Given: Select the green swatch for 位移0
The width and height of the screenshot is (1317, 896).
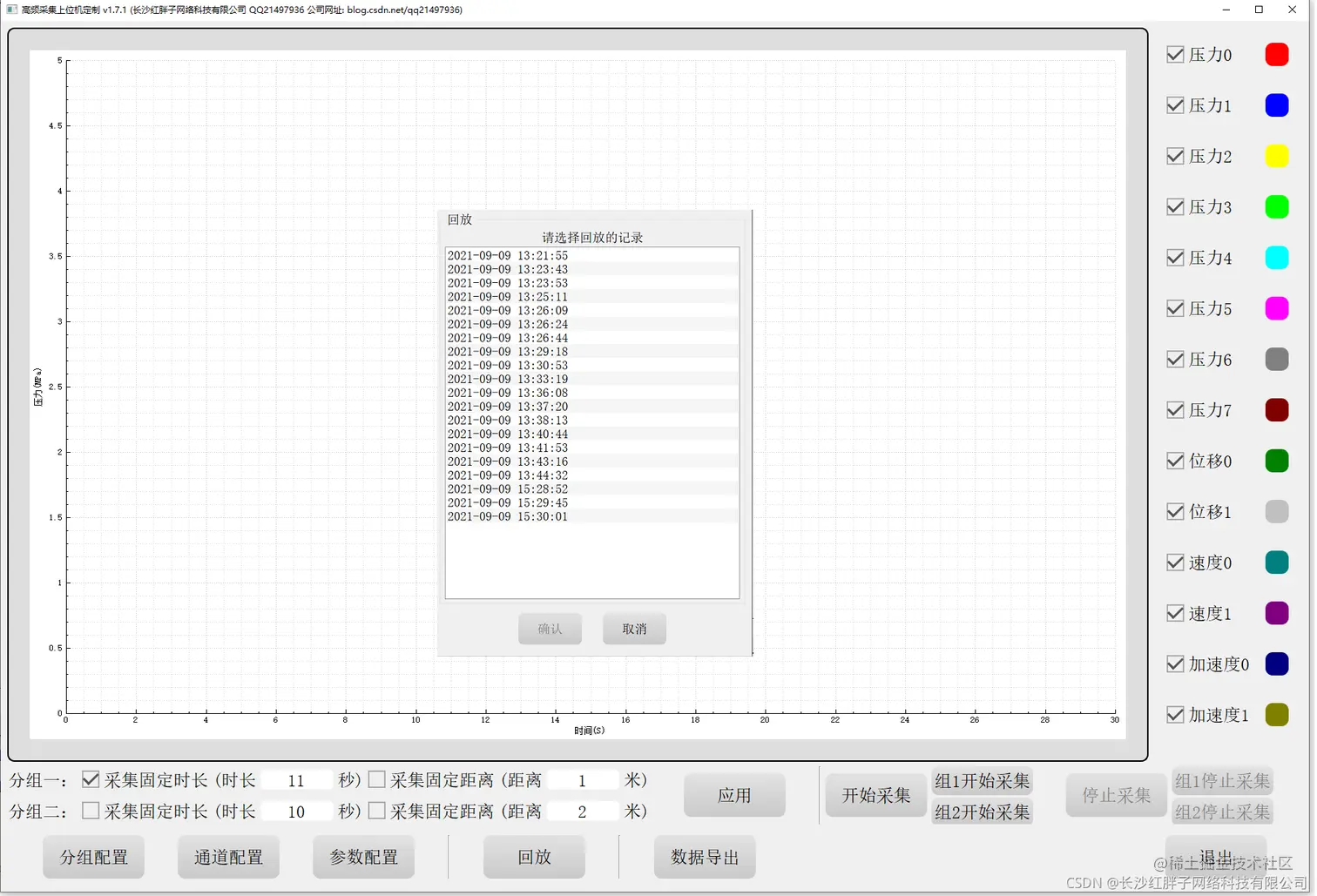Looking at the screenshot, I should (x=1276, y=461).
